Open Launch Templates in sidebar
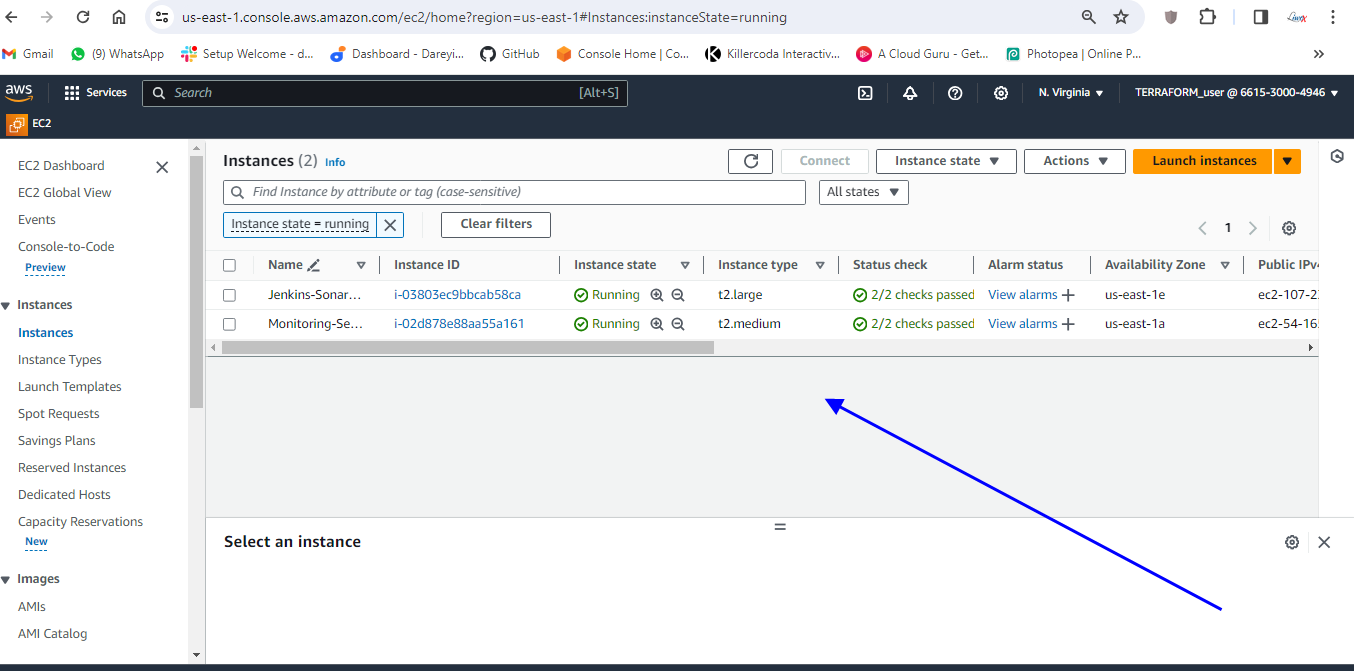This screenshot has height=671, width=1354. [x=70, y=387]
